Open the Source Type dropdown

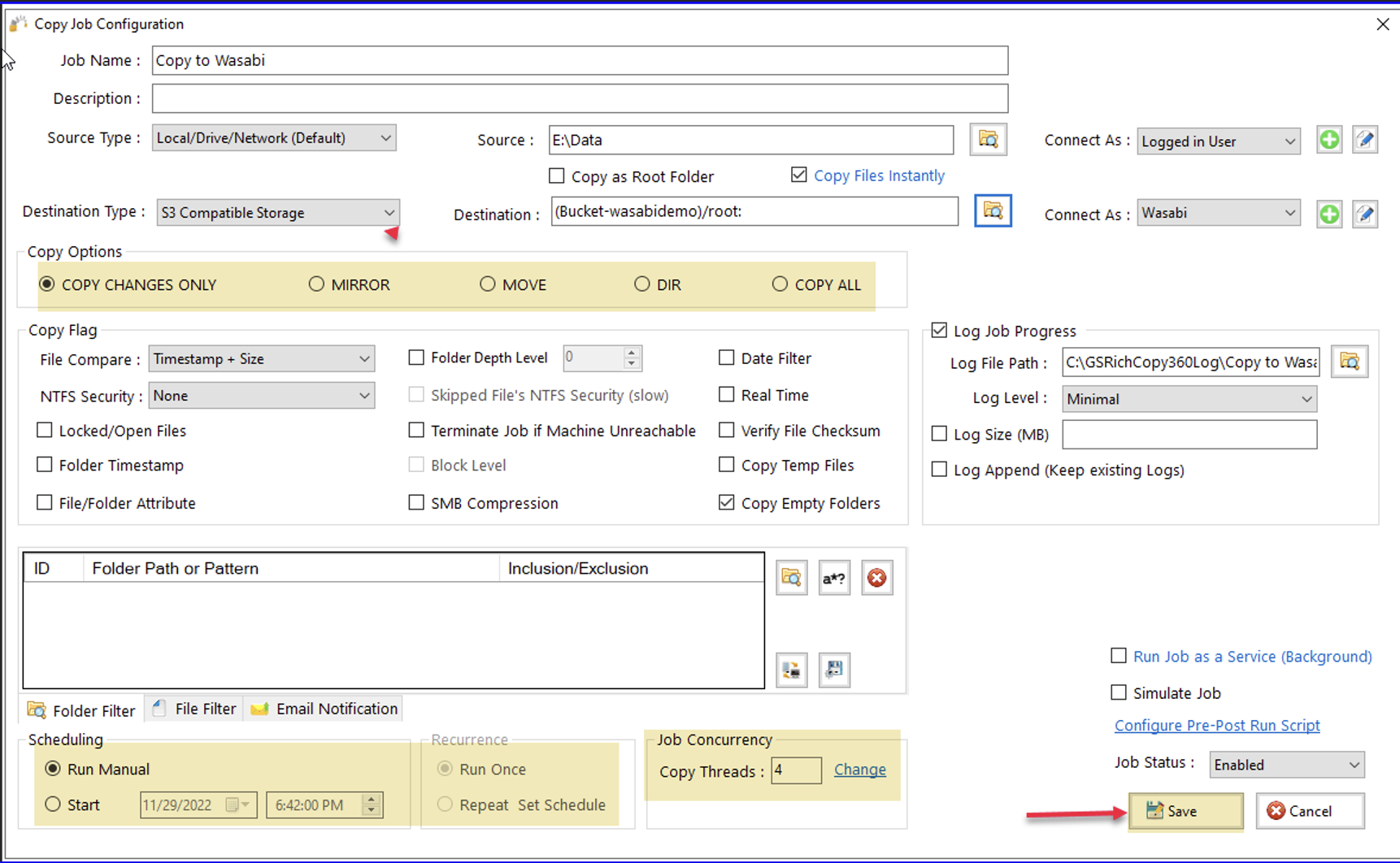(x=274, y=137)
